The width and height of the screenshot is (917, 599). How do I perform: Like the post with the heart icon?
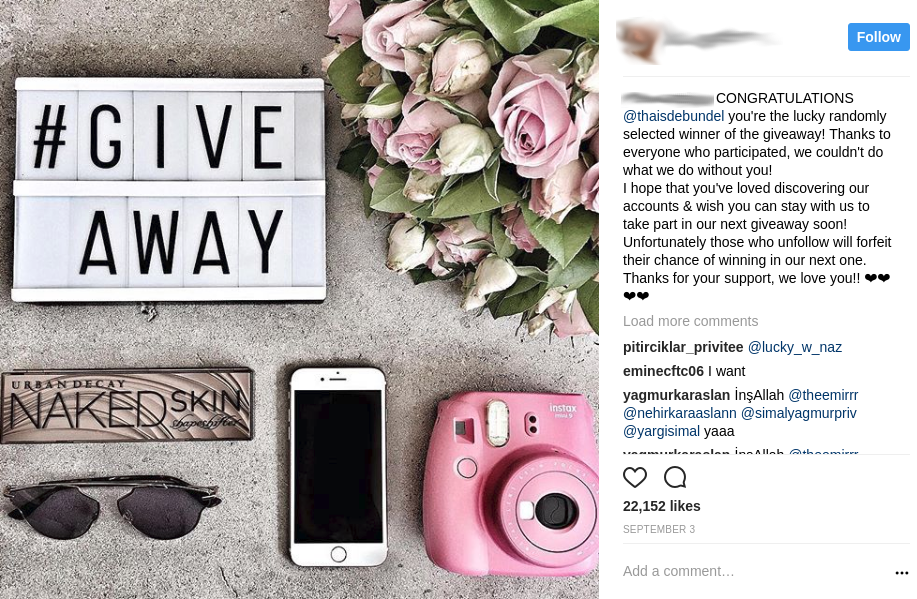tap(635, 477)
